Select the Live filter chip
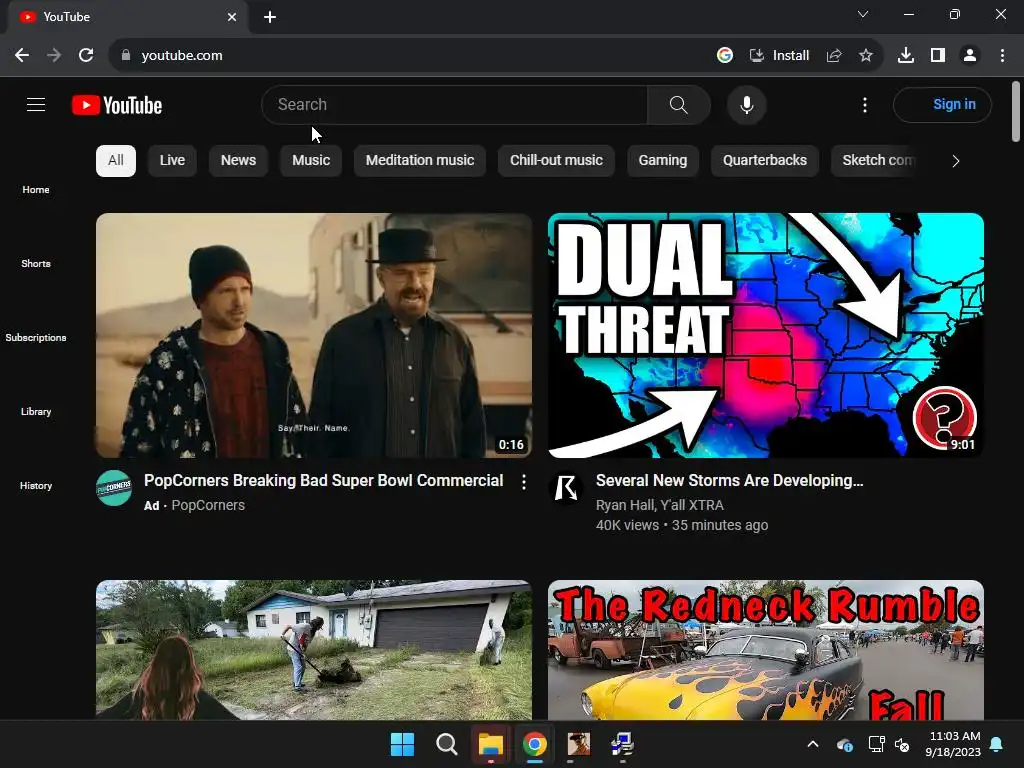Image resolution: width=1024 pixels, height=768 pixels. tap(172, 161)
